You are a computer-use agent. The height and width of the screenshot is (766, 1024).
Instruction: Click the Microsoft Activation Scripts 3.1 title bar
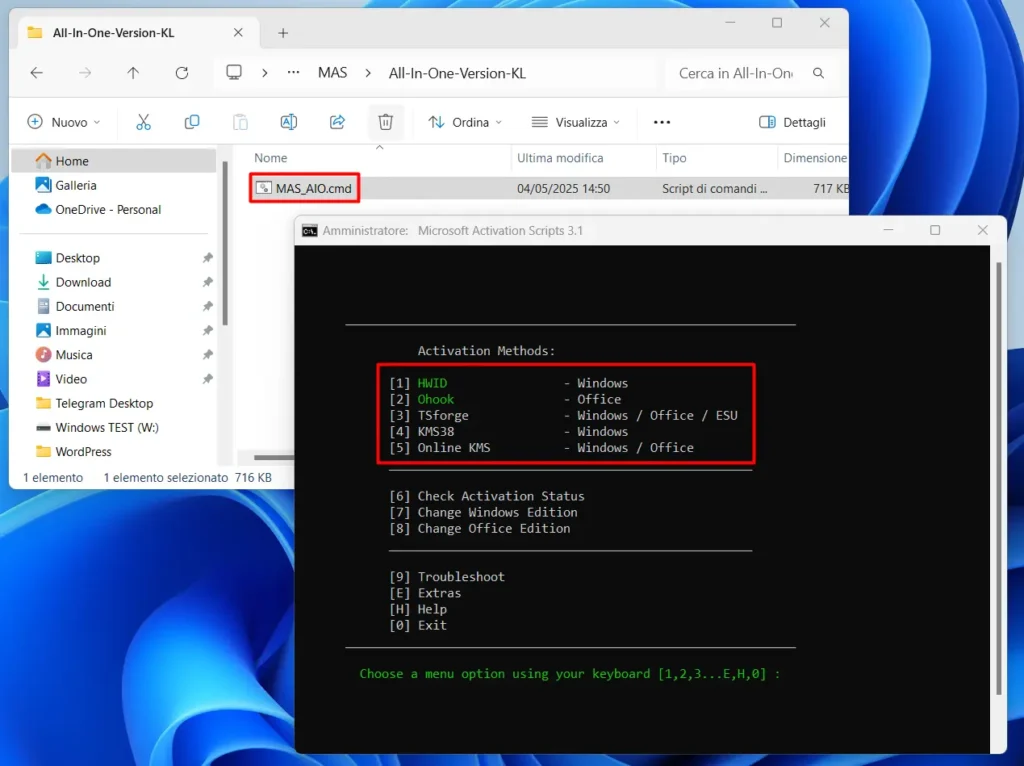500,231
